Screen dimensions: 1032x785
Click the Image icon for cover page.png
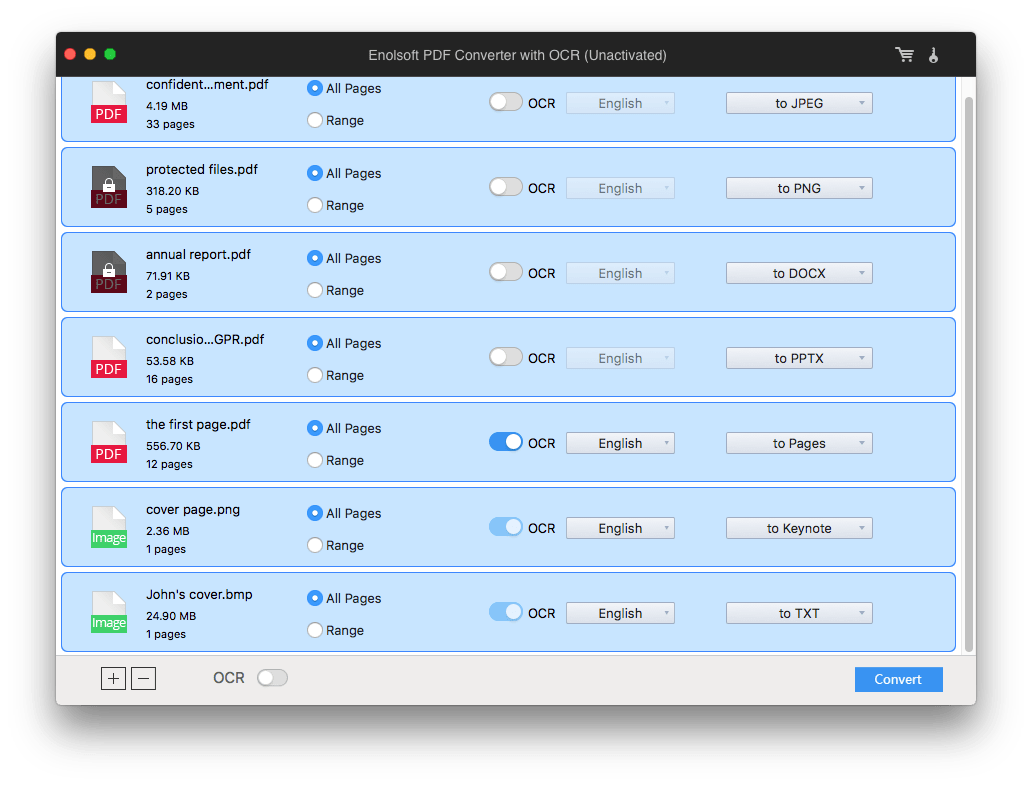point(109,526)
